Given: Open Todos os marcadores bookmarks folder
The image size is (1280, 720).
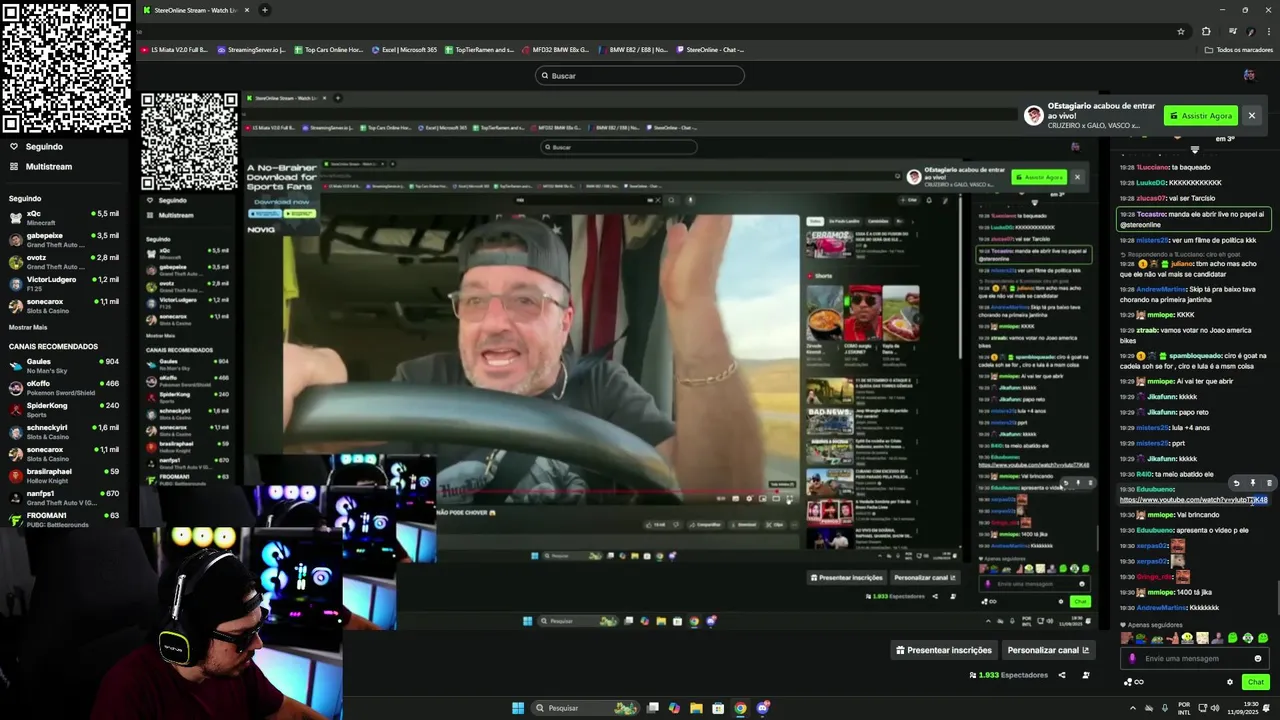Looking at the screenshot, I should point(1239,49).
